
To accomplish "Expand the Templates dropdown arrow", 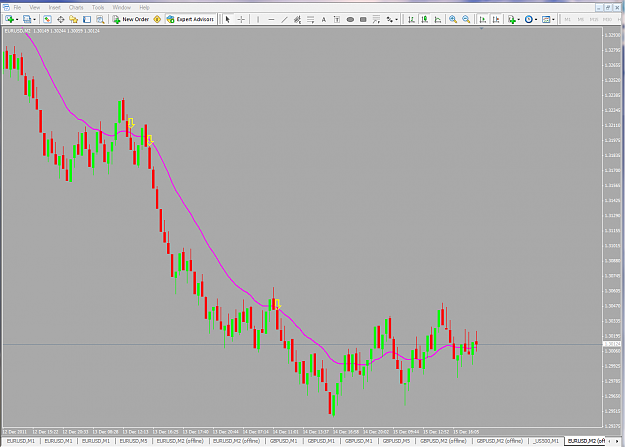I will click(x=553, y=20).
